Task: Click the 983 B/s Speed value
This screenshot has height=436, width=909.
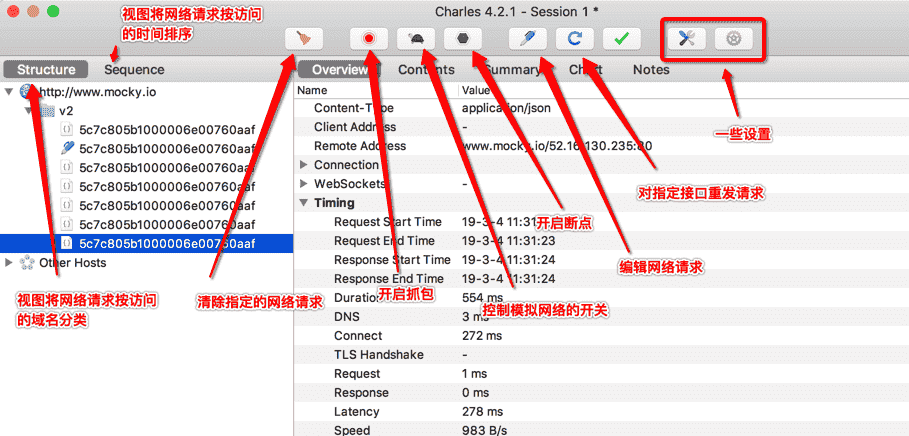Action: point(485,430)
